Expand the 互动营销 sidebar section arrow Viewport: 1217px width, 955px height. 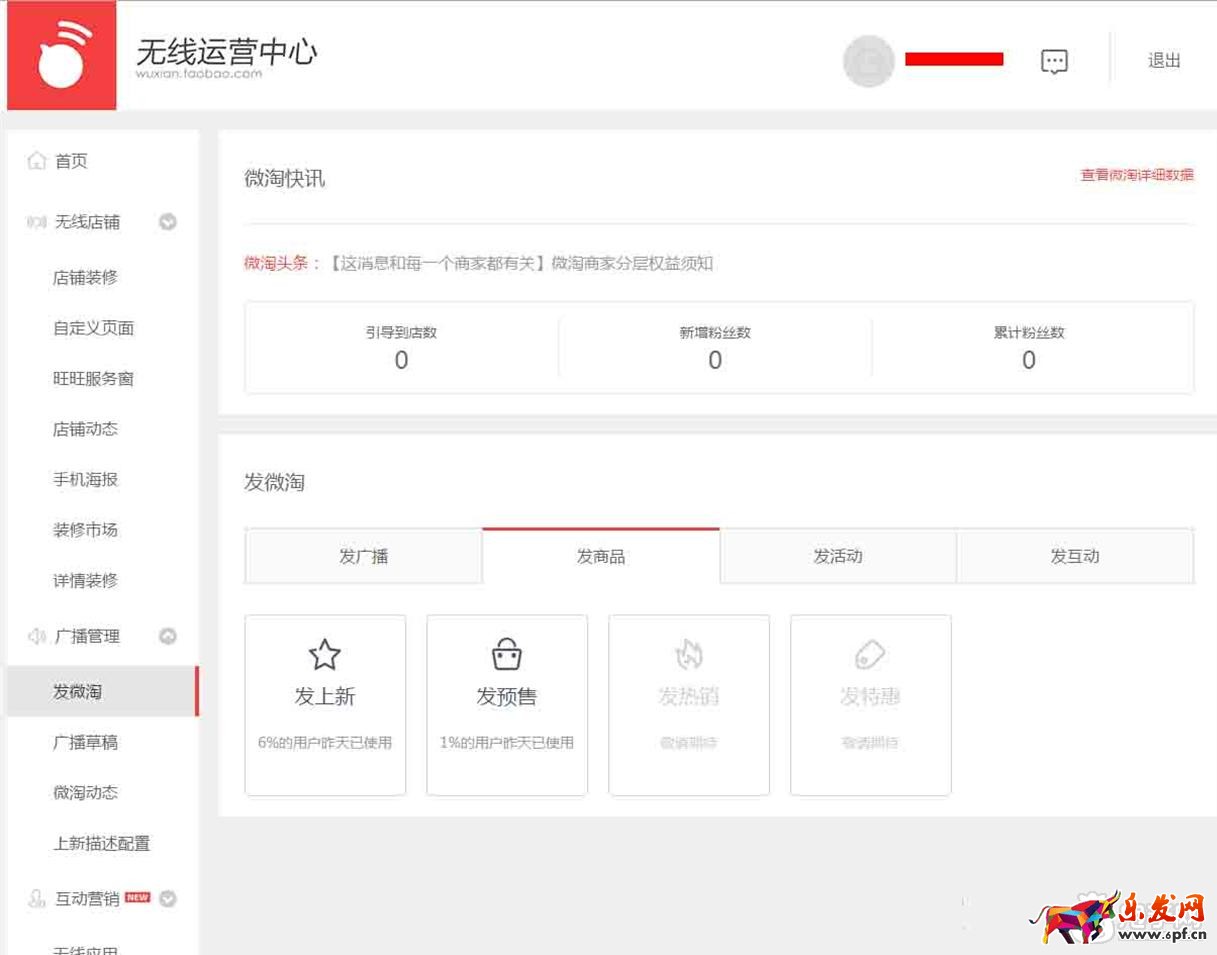click(x=168, y=898)
